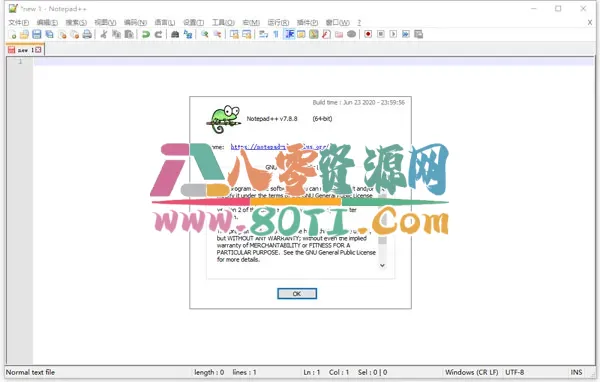The height and width of the screenshot is (382, 600).
Task: Open the Define your language icon
Action: coord(301,34)
